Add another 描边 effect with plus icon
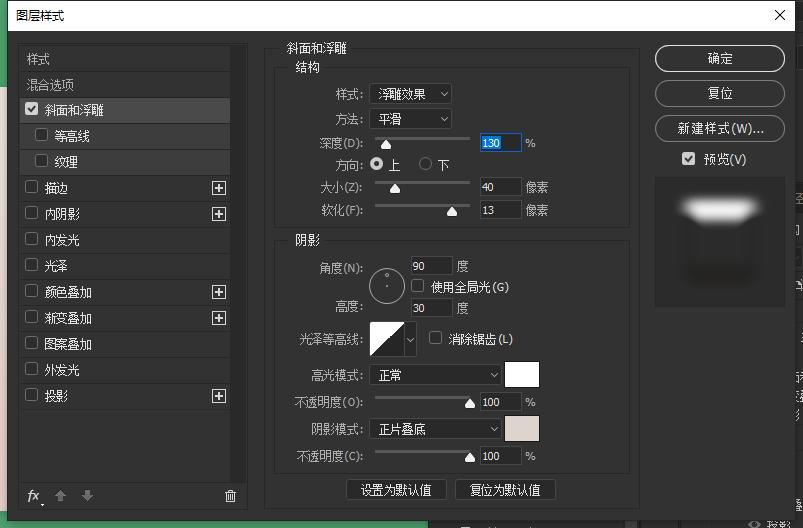This screenshot has width=803, height=528. point(219,188)
